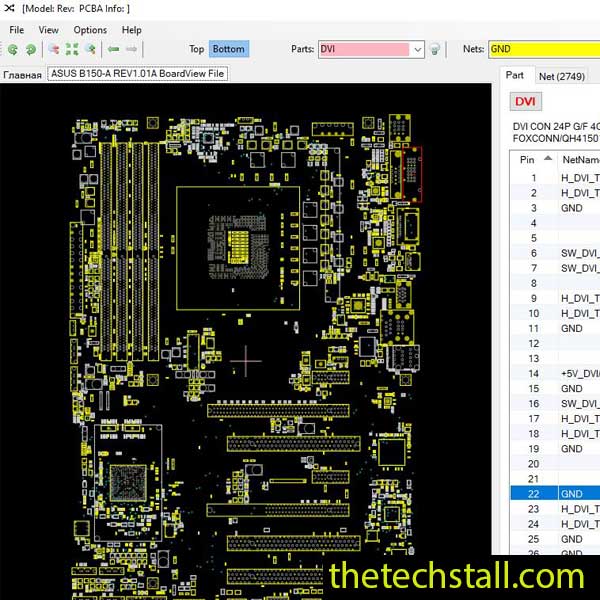
Task: Sort pin list by Pin column header
Action: pyautogui.click(x=528, y=159)
